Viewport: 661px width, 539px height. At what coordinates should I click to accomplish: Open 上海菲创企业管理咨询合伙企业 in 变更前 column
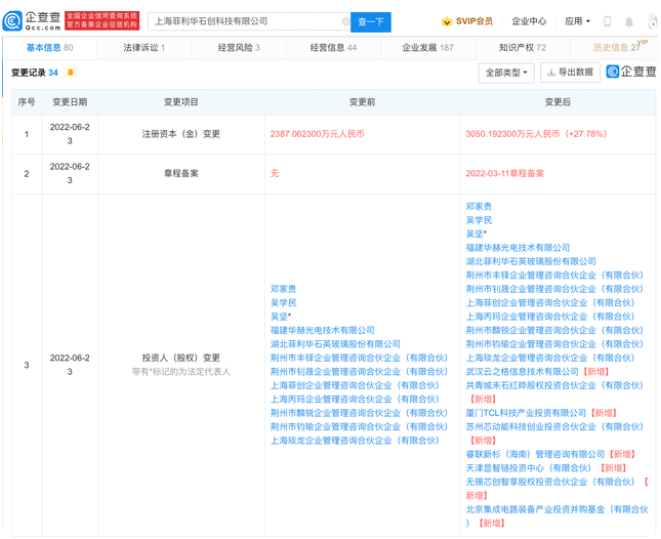355,386
